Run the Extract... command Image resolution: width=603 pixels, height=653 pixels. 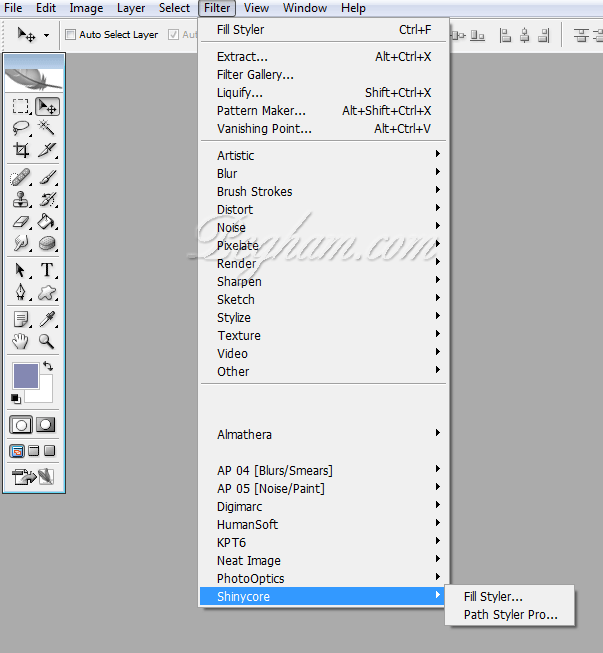(323, 57)
